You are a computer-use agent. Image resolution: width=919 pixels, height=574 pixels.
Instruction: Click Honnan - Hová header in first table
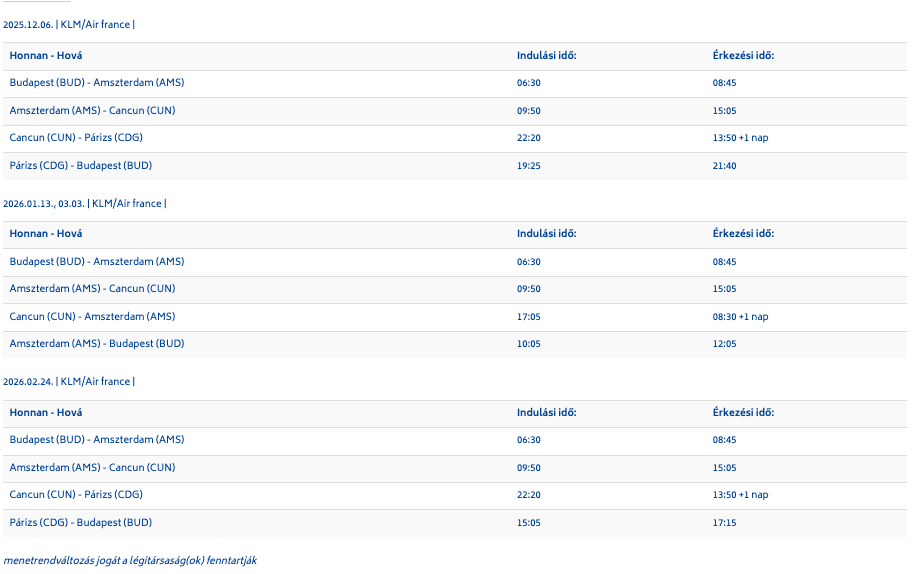(46, 56)
